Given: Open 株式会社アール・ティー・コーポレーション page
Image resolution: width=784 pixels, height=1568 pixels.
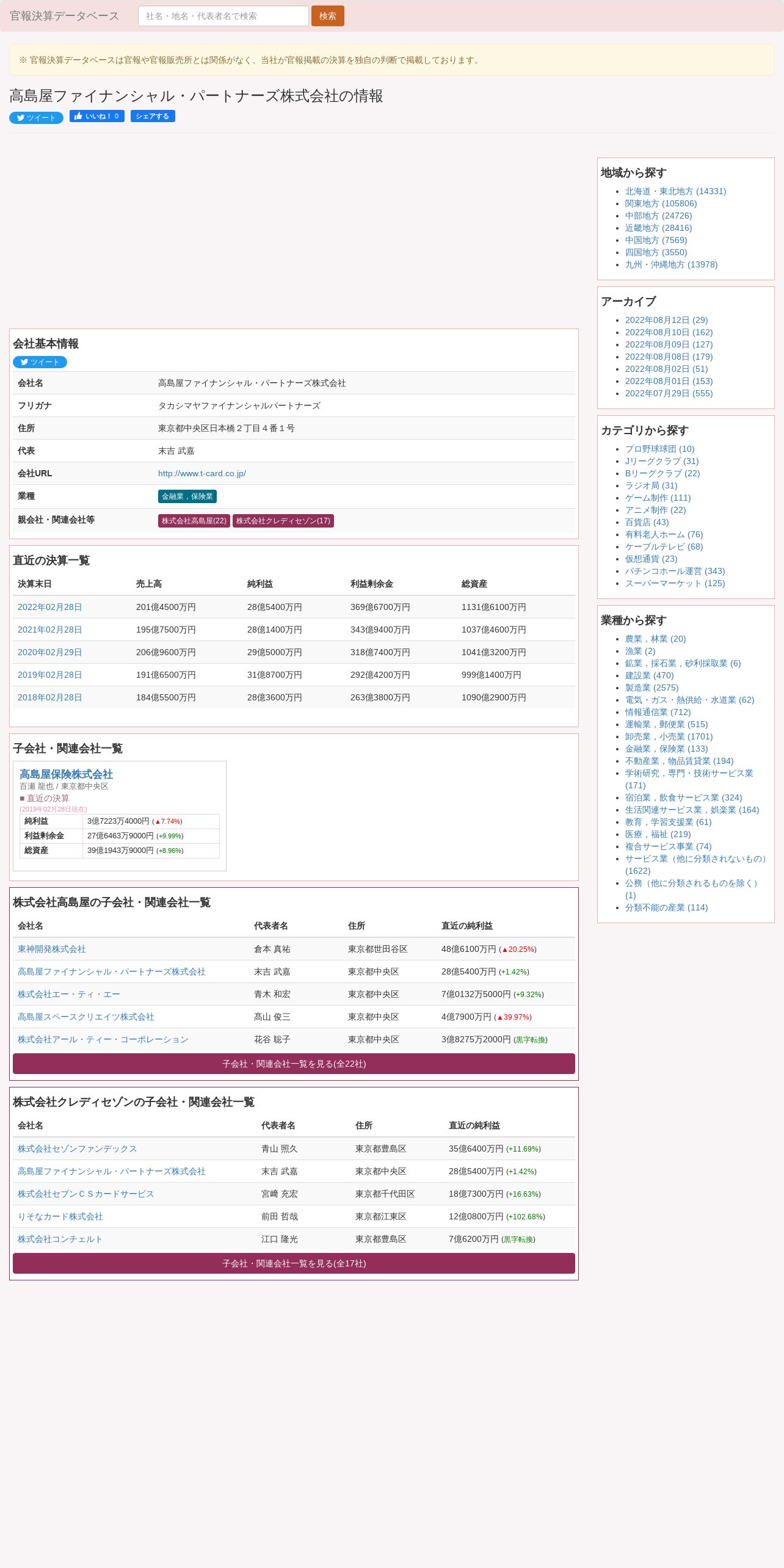Looking at the screenshot, I should click(x=103, y=1039).
